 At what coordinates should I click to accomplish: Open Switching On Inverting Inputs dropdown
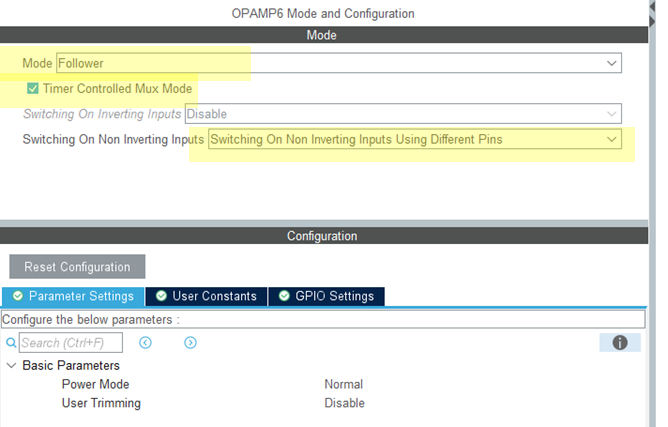coord(612,114)
